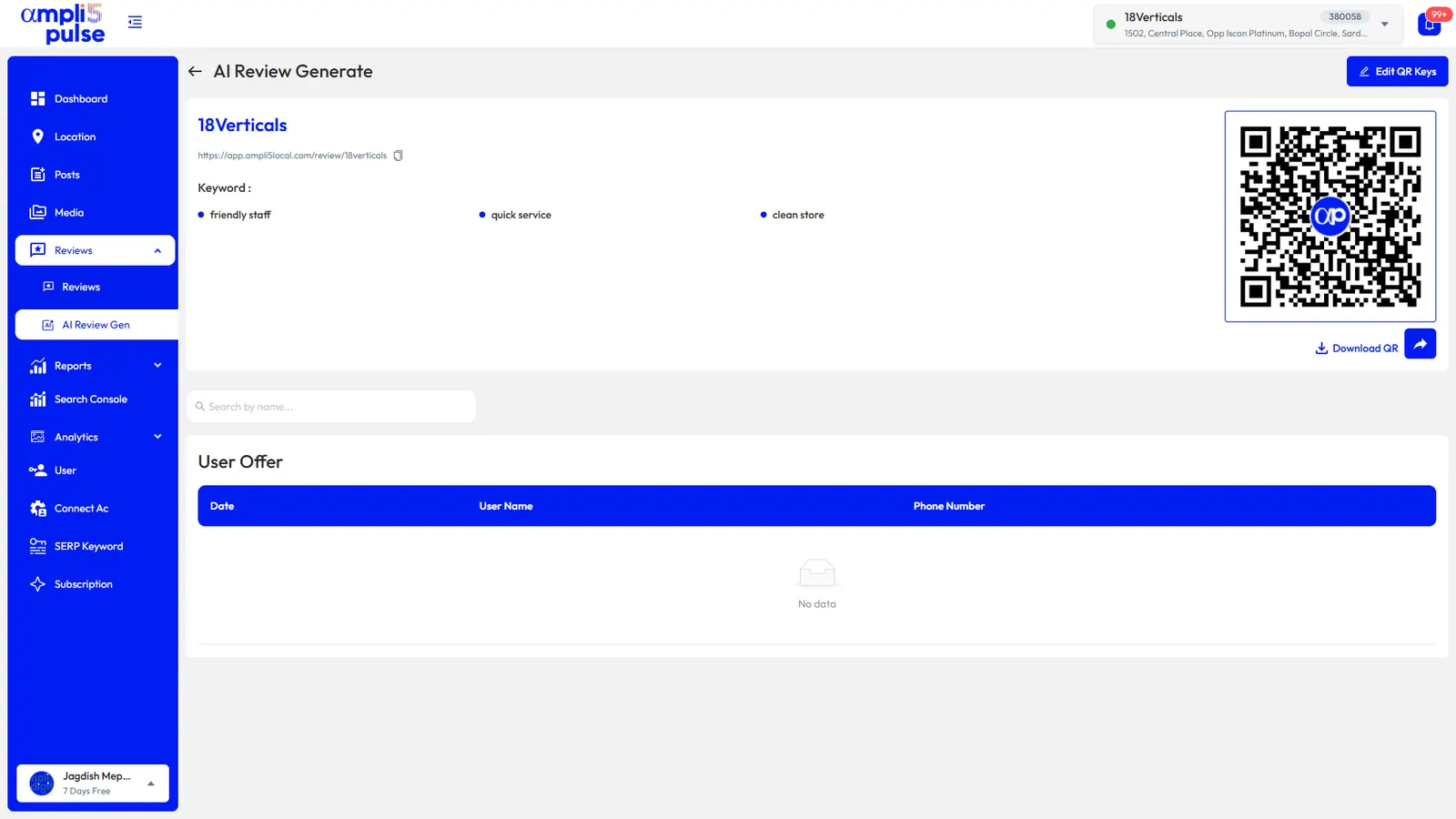Open the Reviews sub-item
Viewport: 1456px width, 819px height.
coord(81,287)
